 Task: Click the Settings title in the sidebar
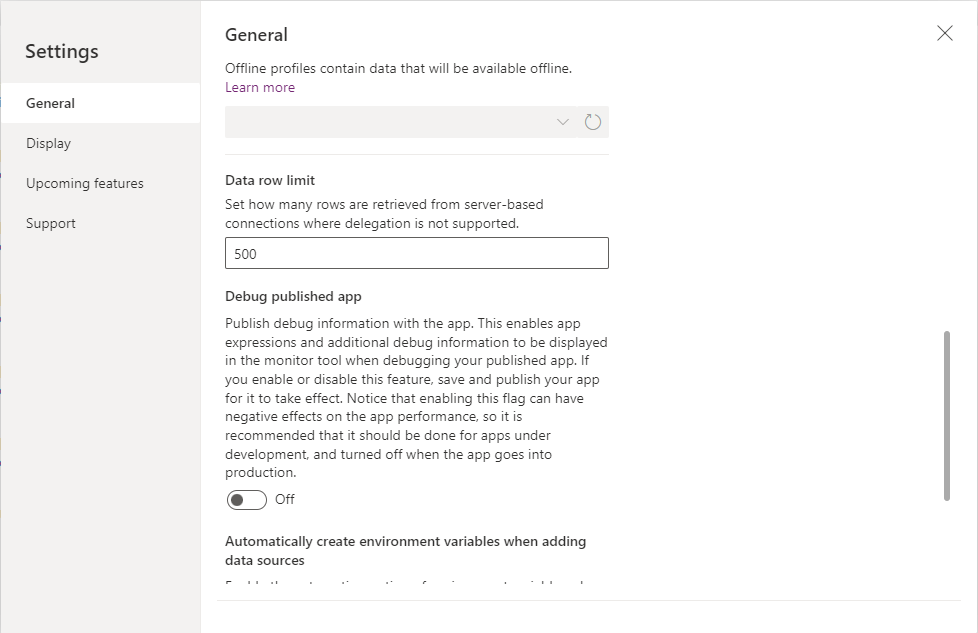click(61, 51)
